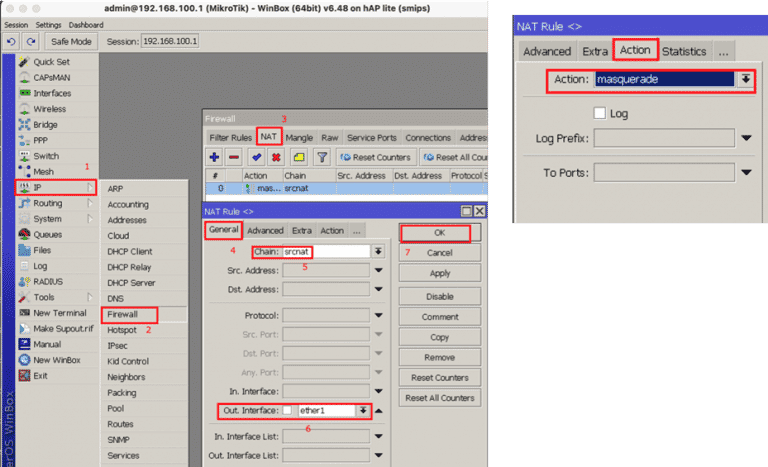Viewport: 768px width, 467px height.
Task: Select Firewall in the IP submenu
Action: (122, 314)
